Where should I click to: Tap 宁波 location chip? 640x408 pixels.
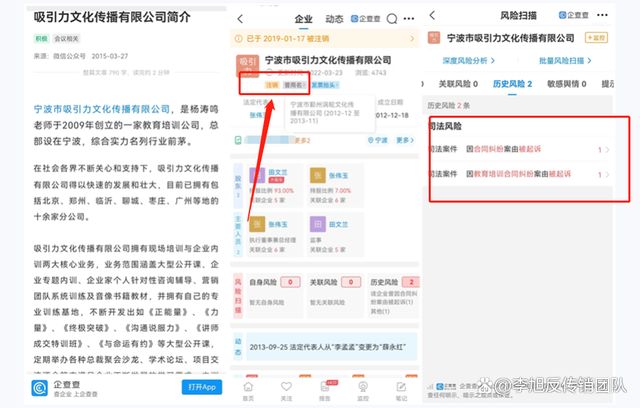tap(377, 140)
